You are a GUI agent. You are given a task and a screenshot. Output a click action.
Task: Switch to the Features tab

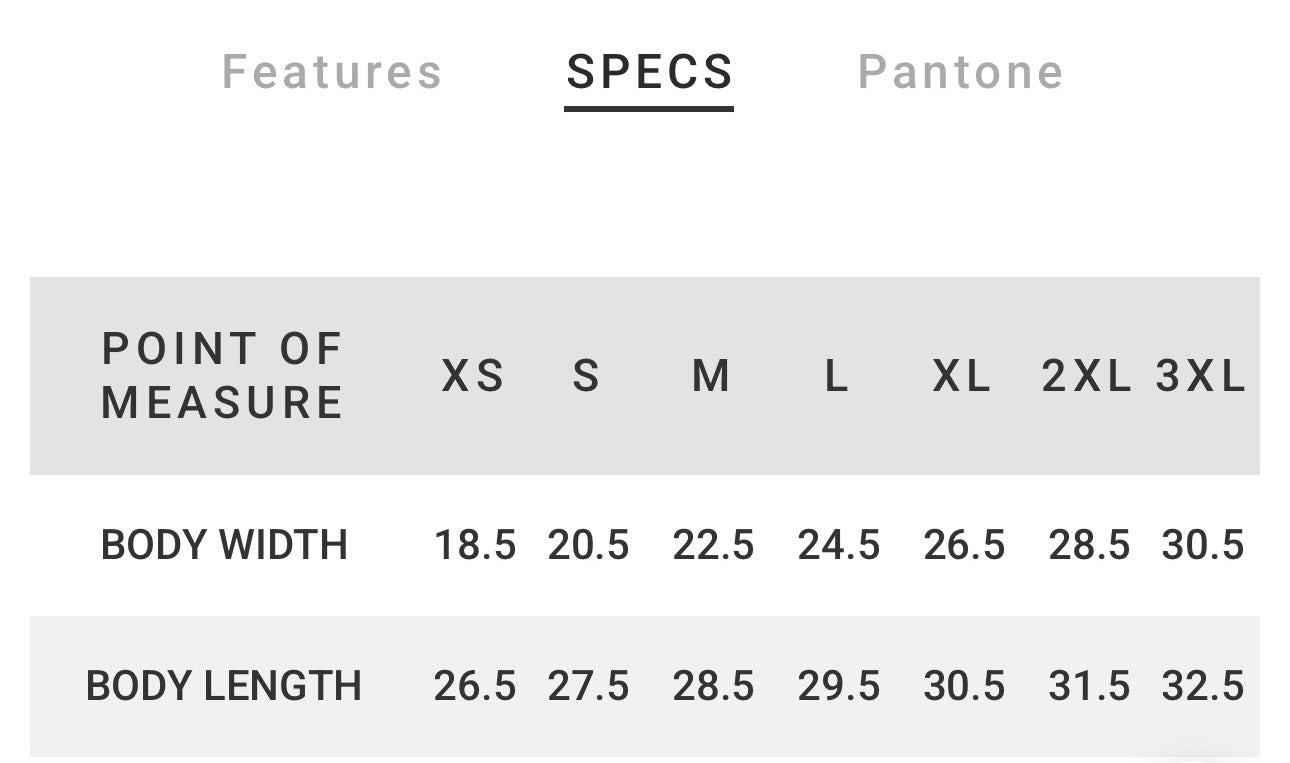332,72
